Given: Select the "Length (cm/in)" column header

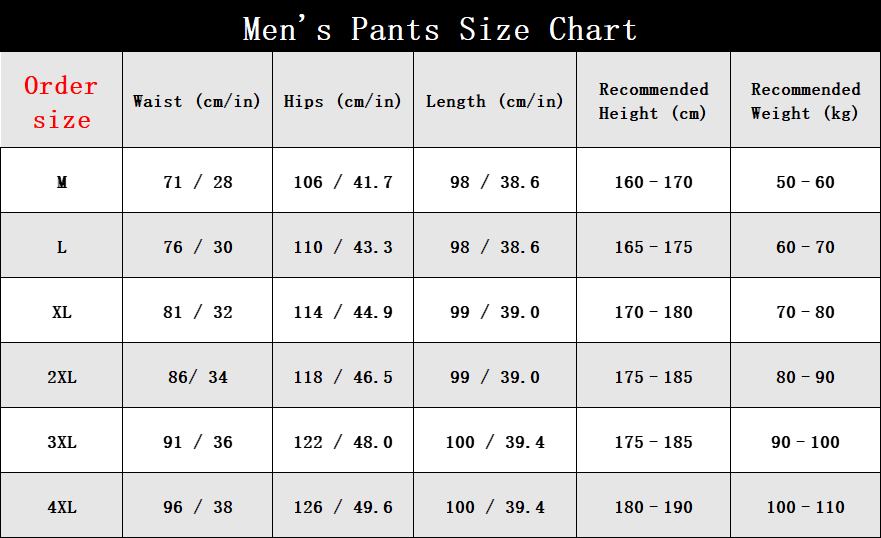Looking at the screenshot, I should tap(494, 101).
